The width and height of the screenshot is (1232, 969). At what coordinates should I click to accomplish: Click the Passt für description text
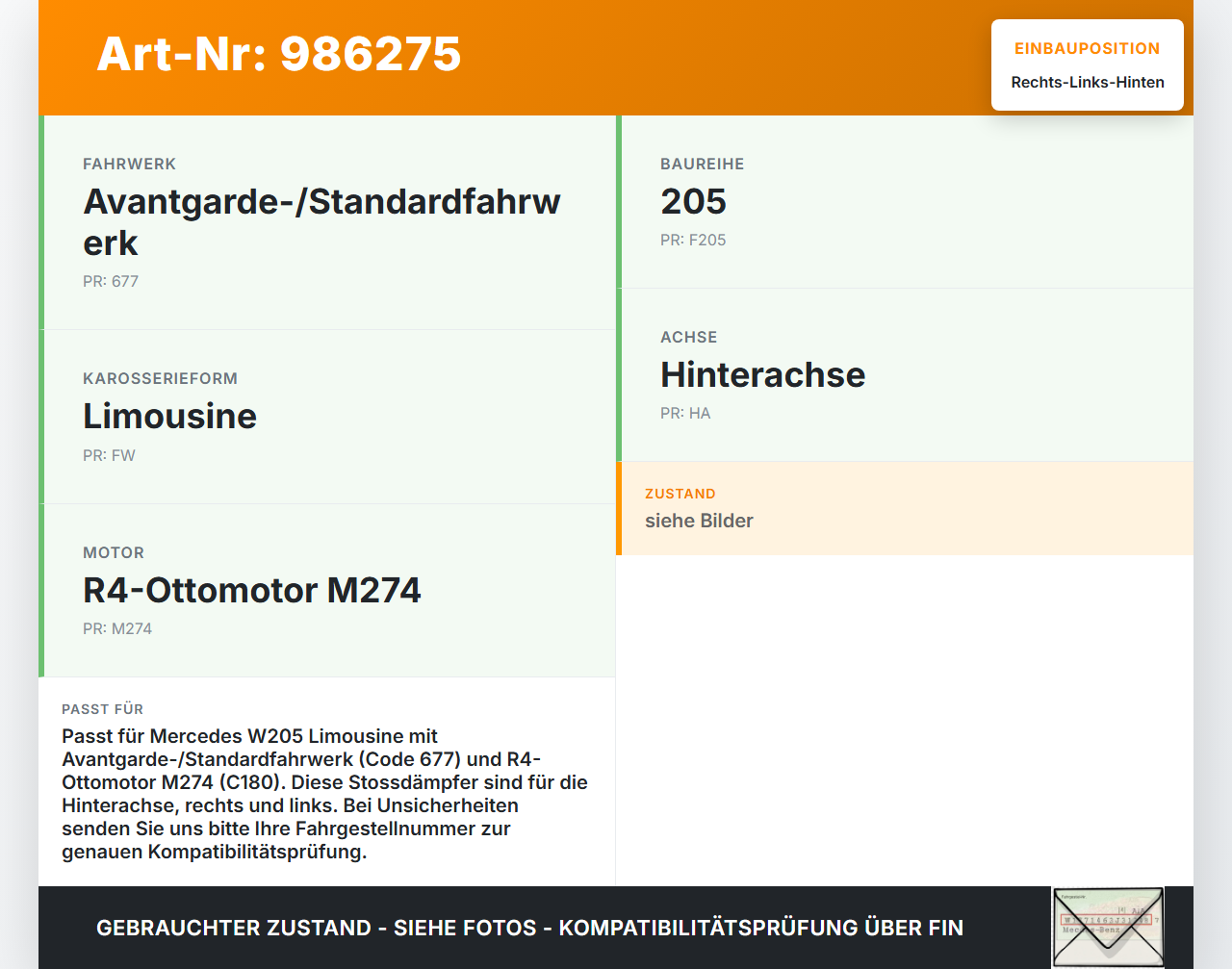(x=326, y=793)
